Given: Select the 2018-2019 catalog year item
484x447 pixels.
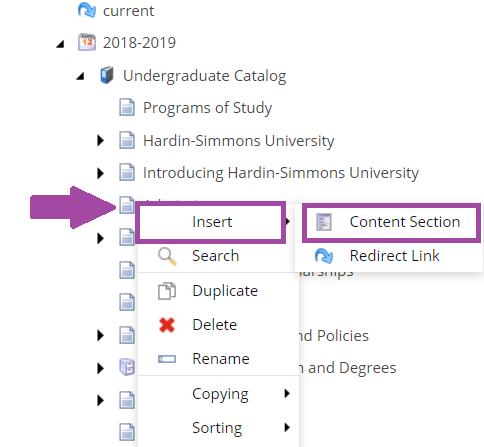Looking at the screenshot, I should tap(139, 43).
